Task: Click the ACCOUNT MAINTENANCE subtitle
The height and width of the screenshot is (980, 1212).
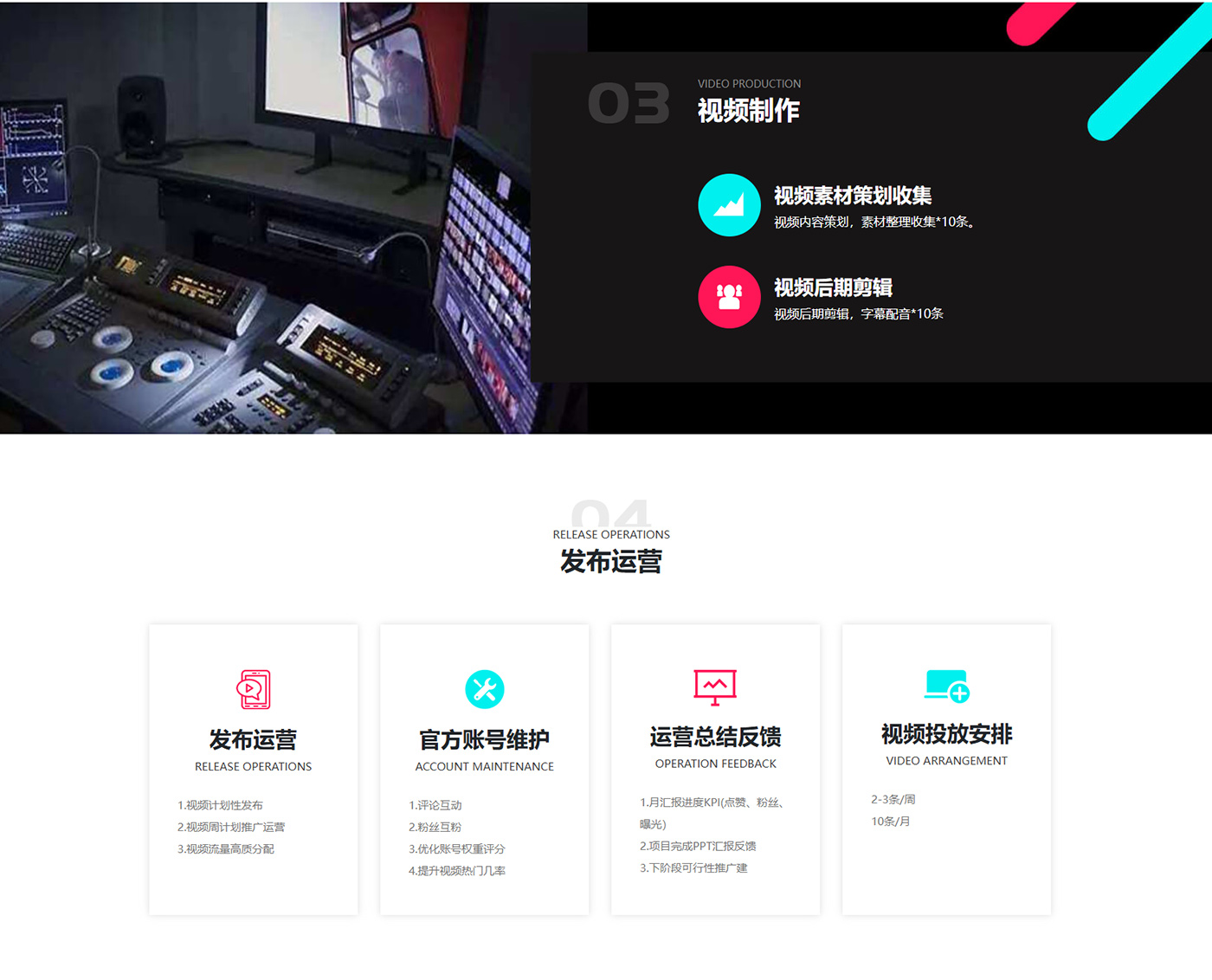Action: pyautogui.click(x=485, y=767)
